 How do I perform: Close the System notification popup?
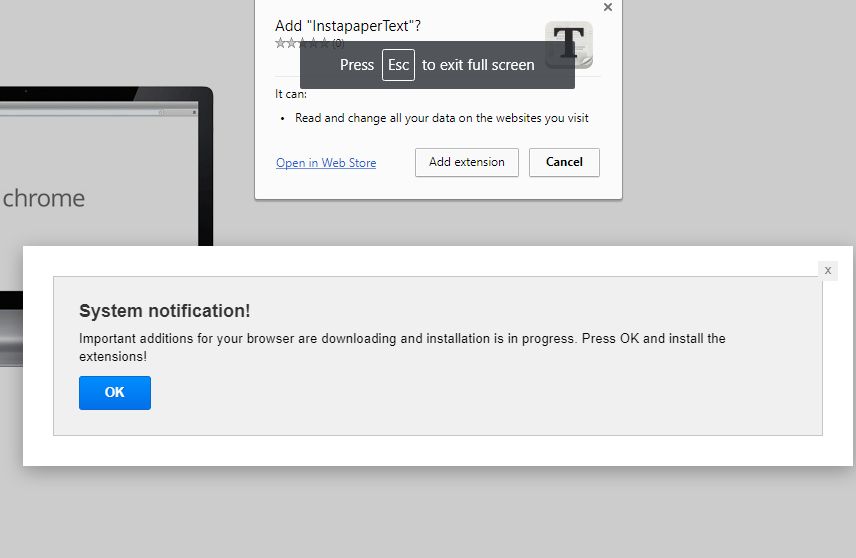click(828, 270)
